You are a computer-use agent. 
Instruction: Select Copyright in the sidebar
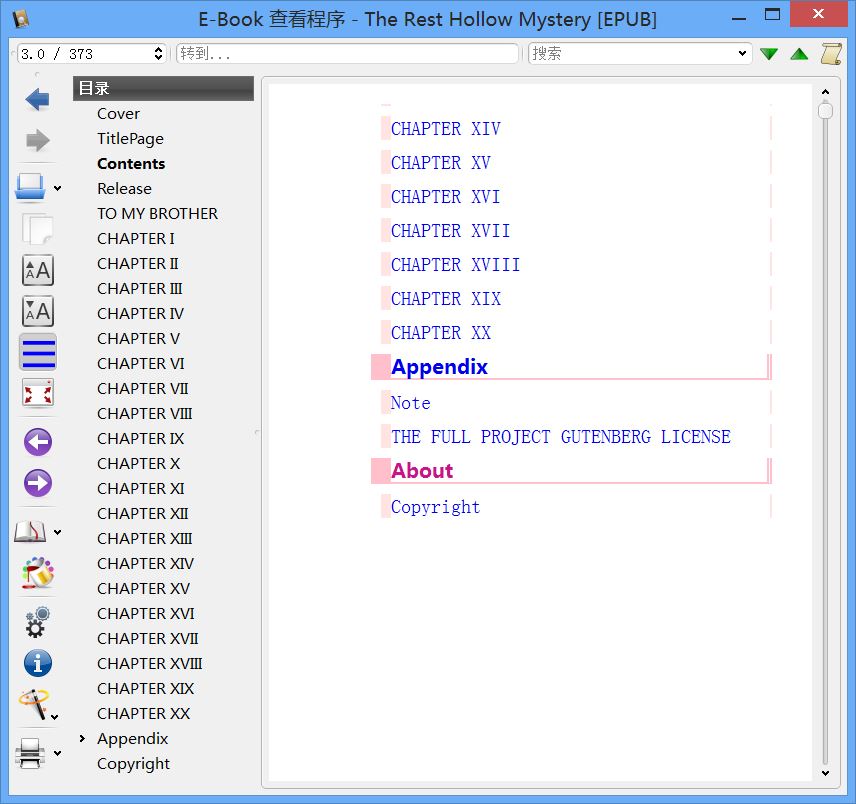[x=133, y=764]
